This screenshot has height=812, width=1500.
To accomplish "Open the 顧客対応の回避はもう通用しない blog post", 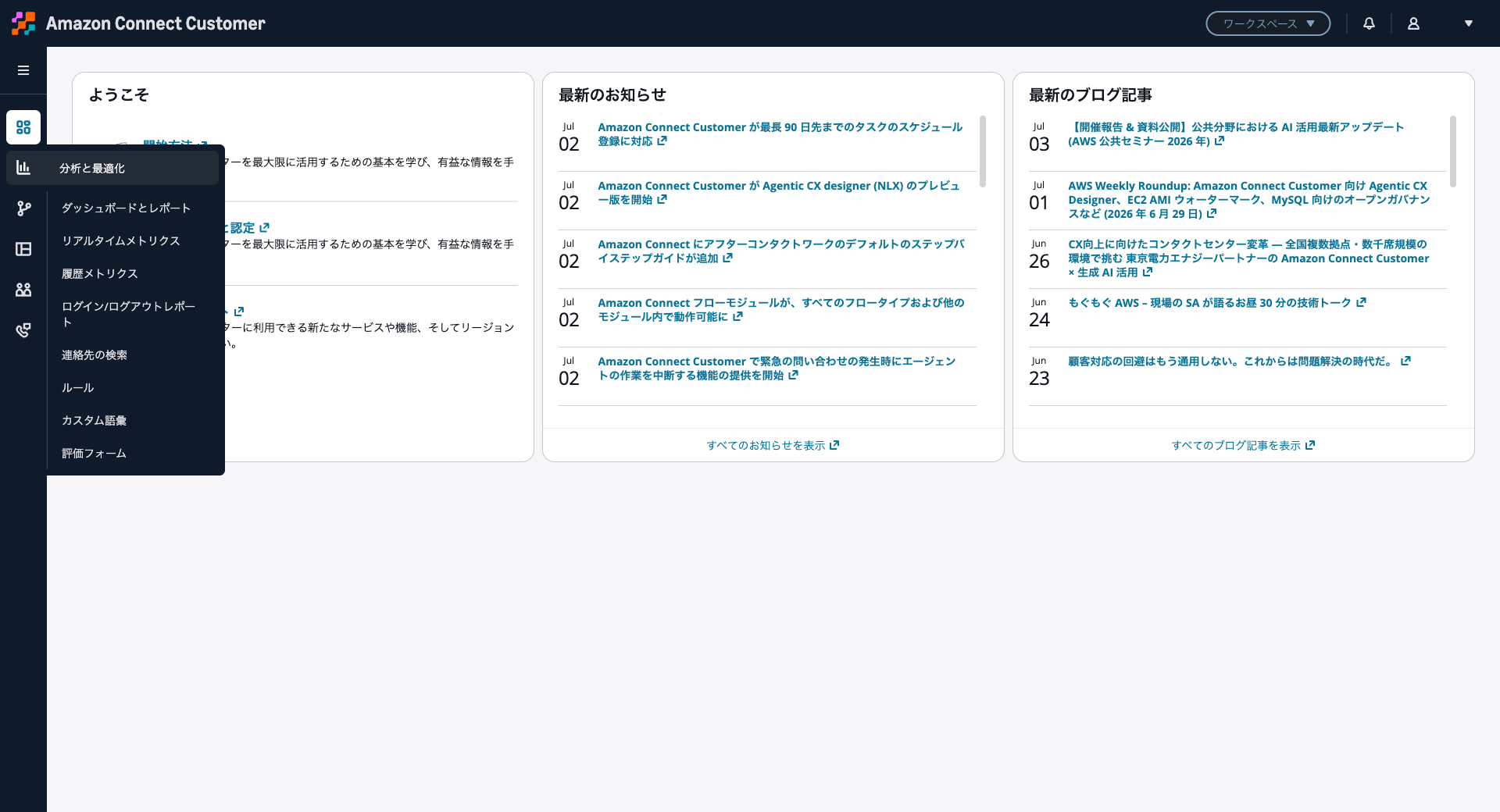I will (1239, 361).
